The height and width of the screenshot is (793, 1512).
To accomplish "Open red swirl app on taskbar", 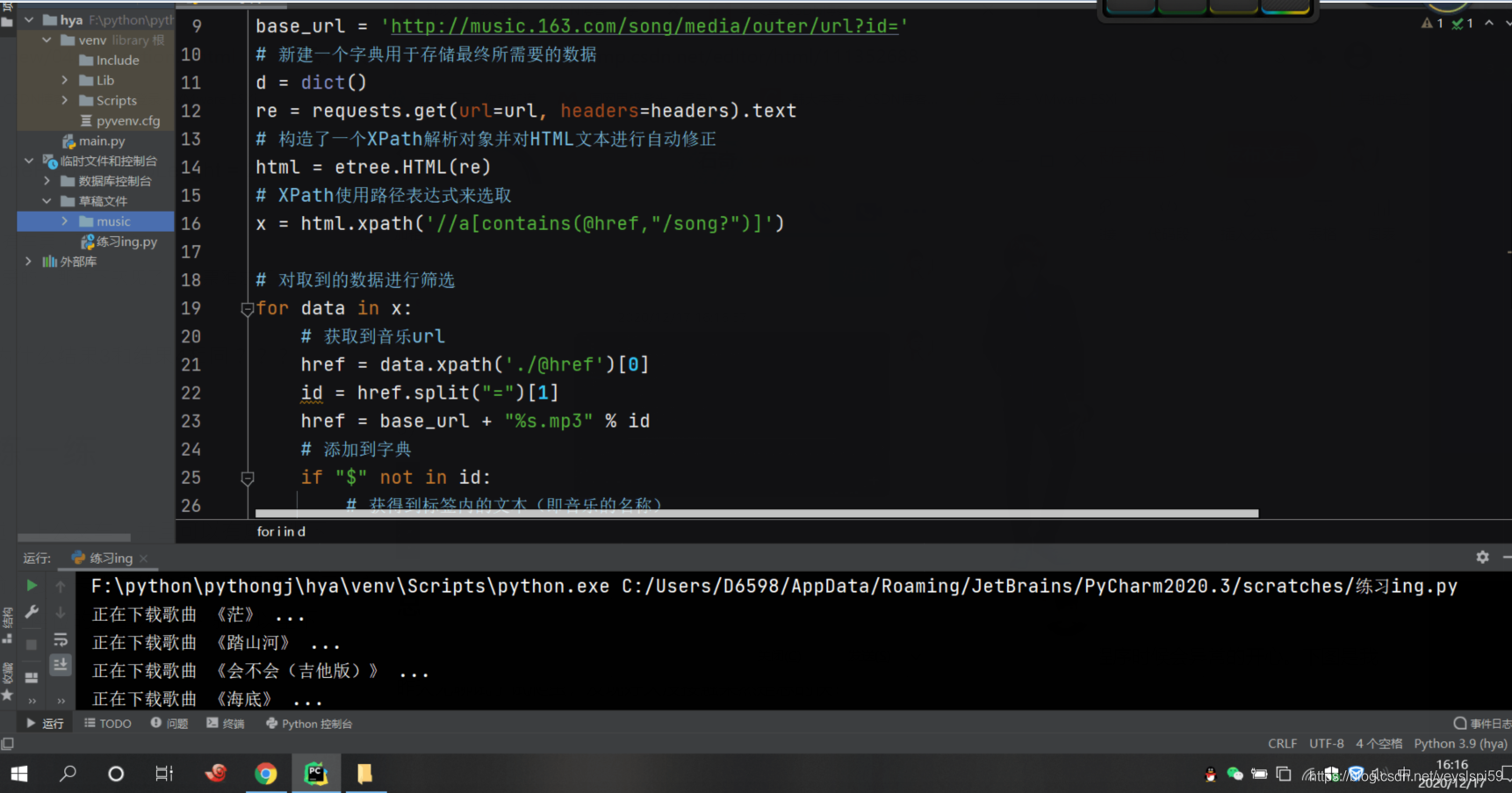I will click(216, 773).
